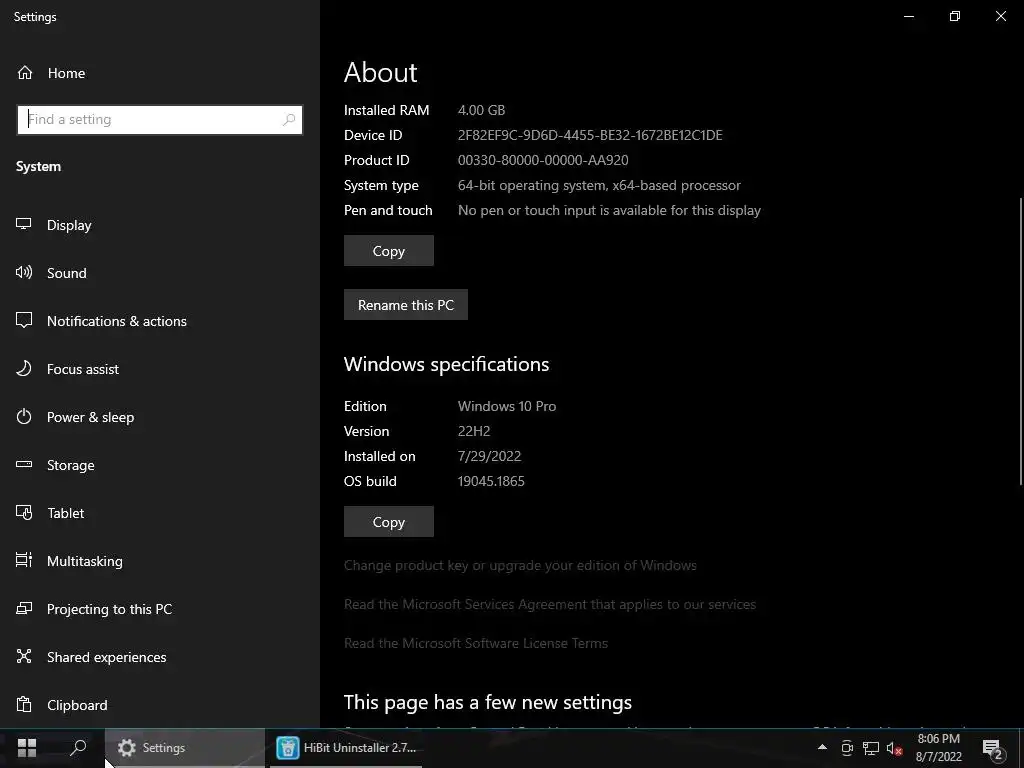Click the Pen and touch value text
The width and height of the screenshot is (1024, 768).
tap(609, 210)
